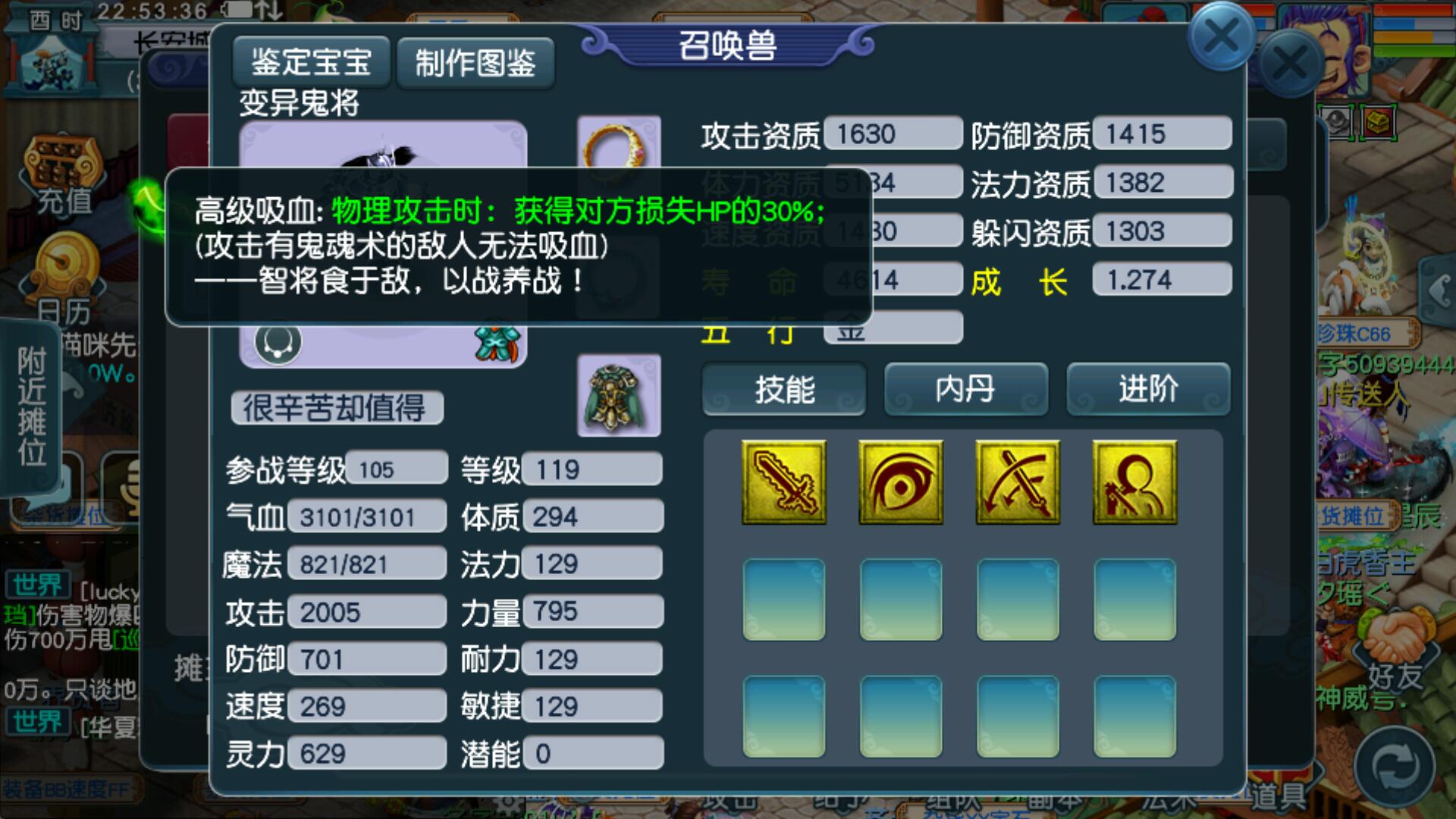Viewport: 1456px width, 819px height.
Task: Open the armor equipment slot
Action: (x=619, y=395)
